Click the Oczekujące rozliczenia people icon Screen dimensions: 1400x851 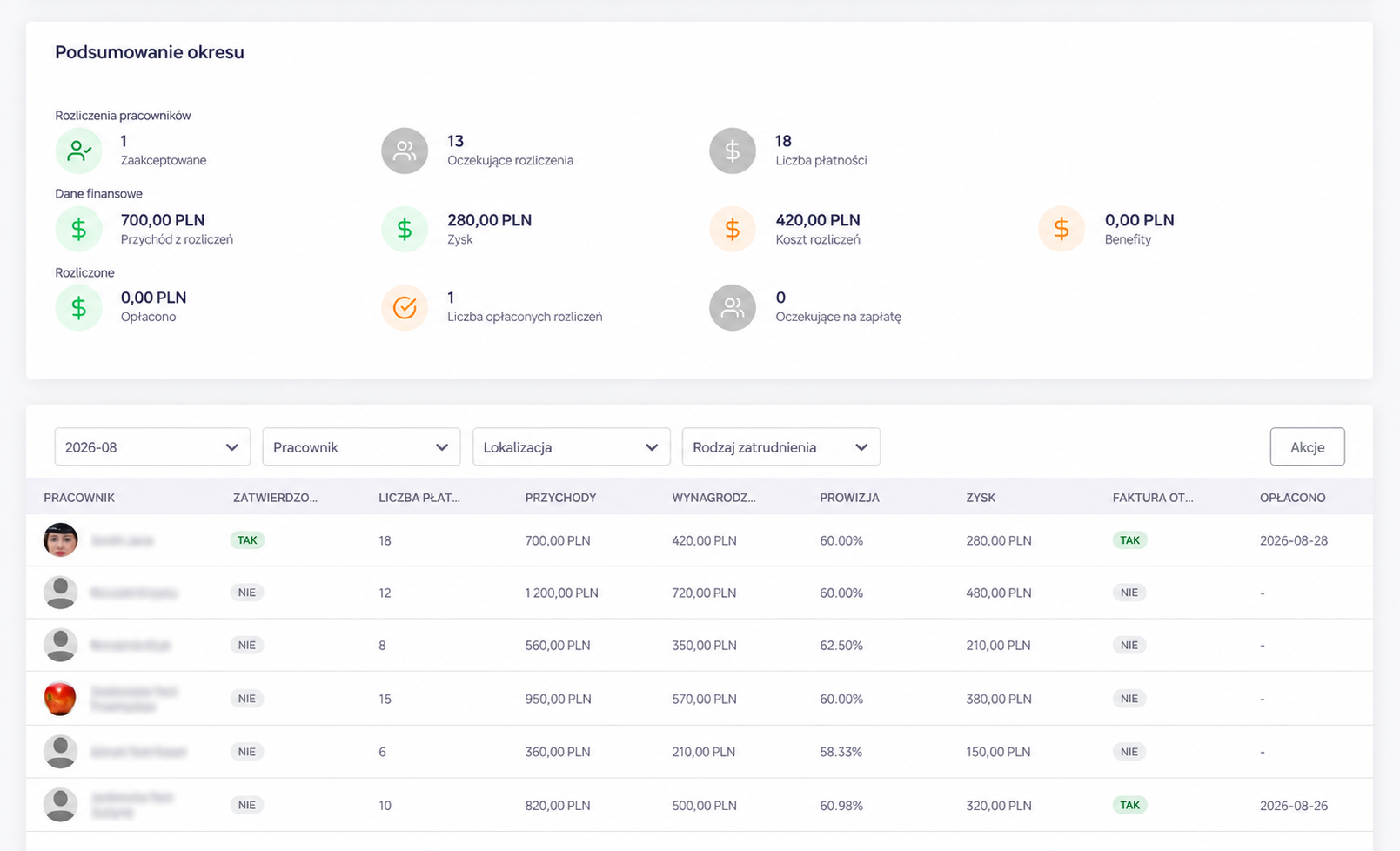[x=405, y=151]
